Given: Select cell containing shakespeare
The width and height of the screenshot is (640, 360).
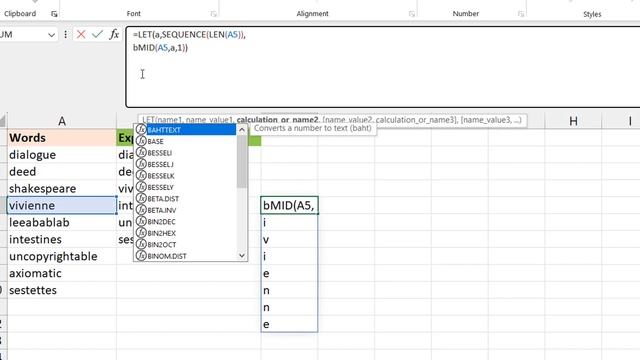Looking at the screenshot, I should pyautogui.click(x=62, y=189).
